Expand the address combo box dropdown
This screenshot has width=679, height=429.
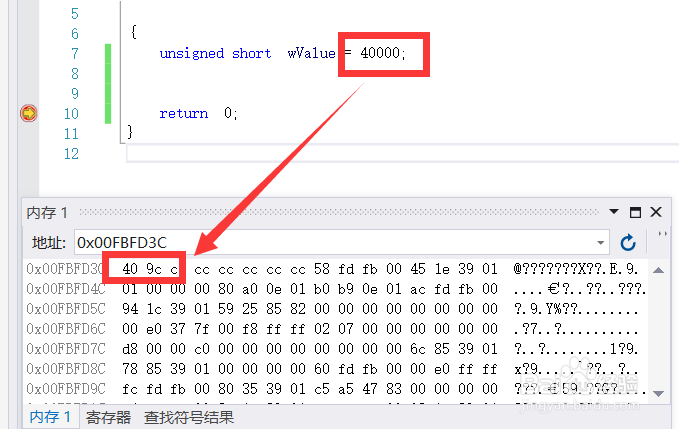tap(601, 243)
